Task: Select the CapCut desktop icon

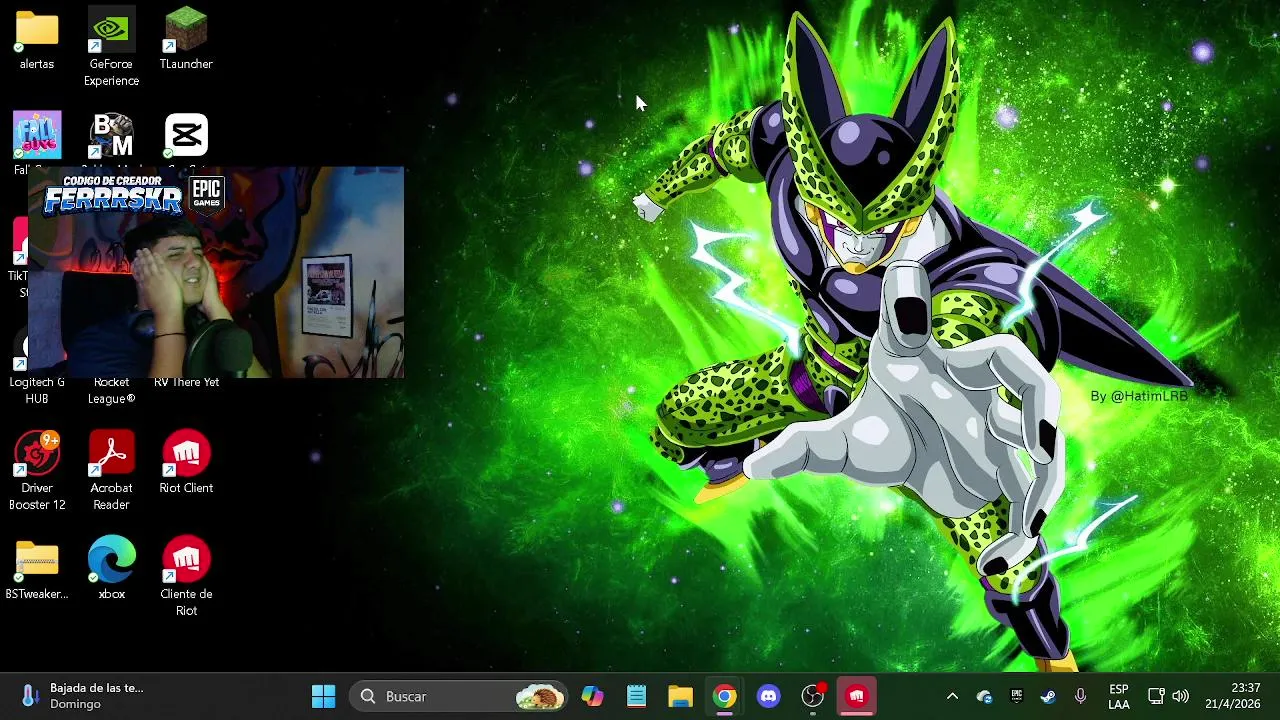Action: [x=186, y=136]
